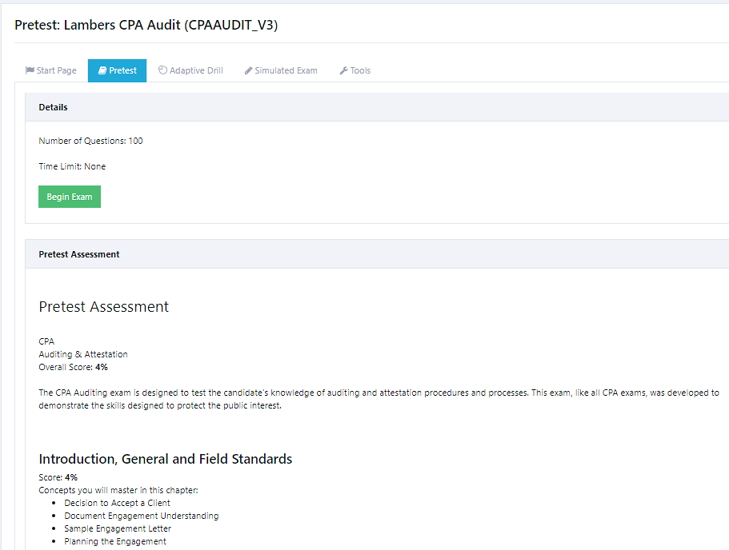Click 'Document Engagement Understanding' bullet
Image resolution: width=729 pixels, height=550 pixels.
141,516
